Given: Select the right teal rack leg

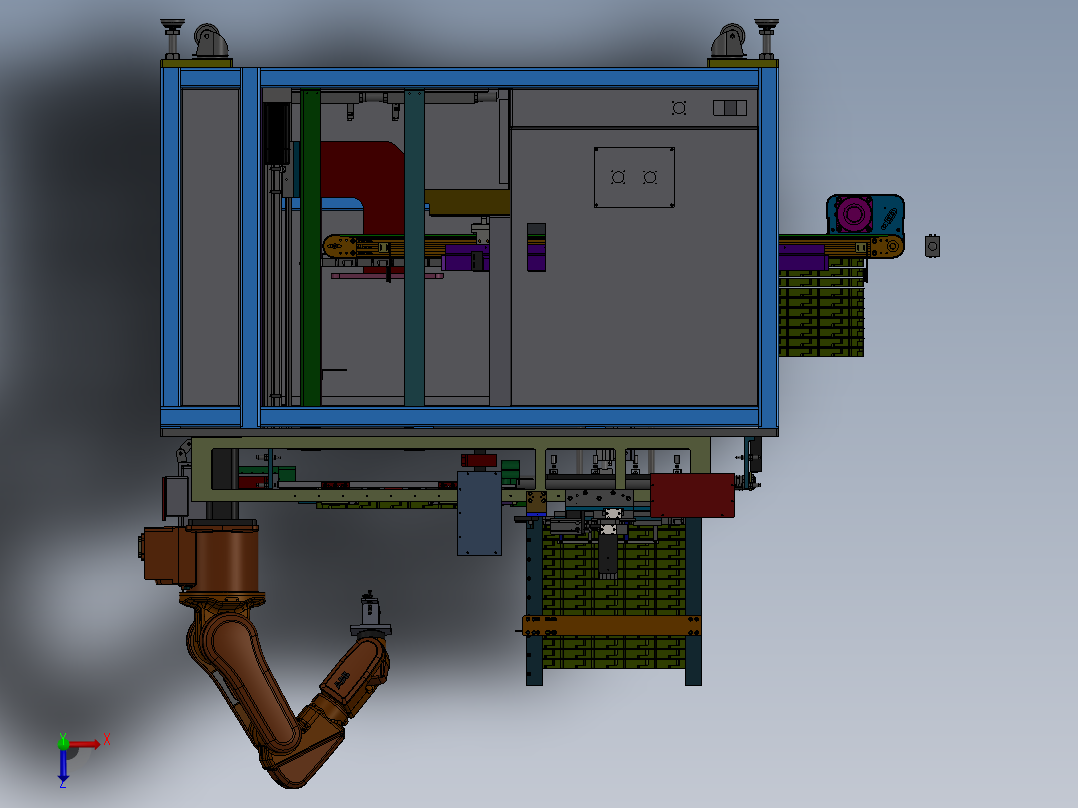Looking at the screenshot, I should pyautogui.click(x=693, y=602).
